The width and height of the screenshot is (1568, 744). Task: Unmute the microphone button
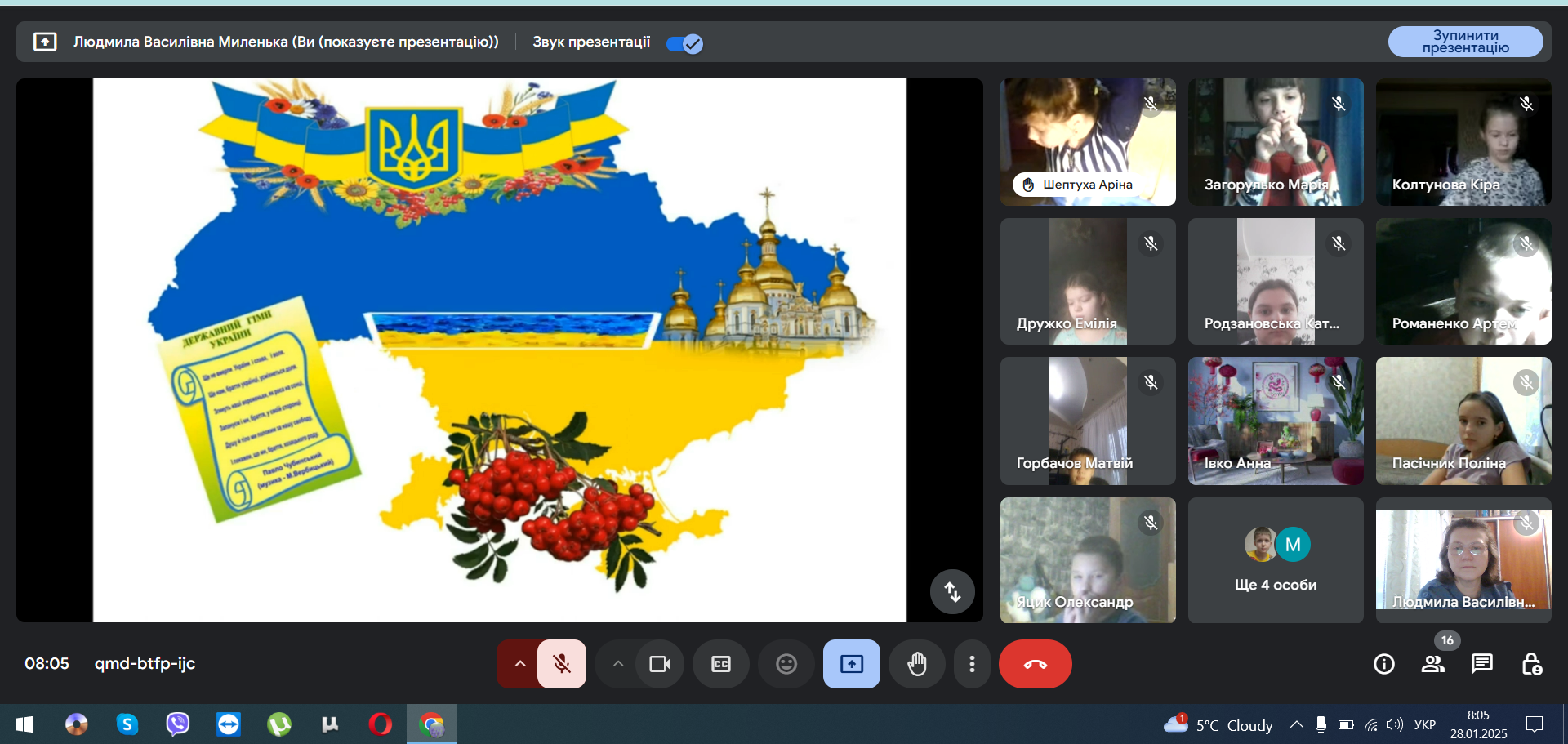click(562, 664)
